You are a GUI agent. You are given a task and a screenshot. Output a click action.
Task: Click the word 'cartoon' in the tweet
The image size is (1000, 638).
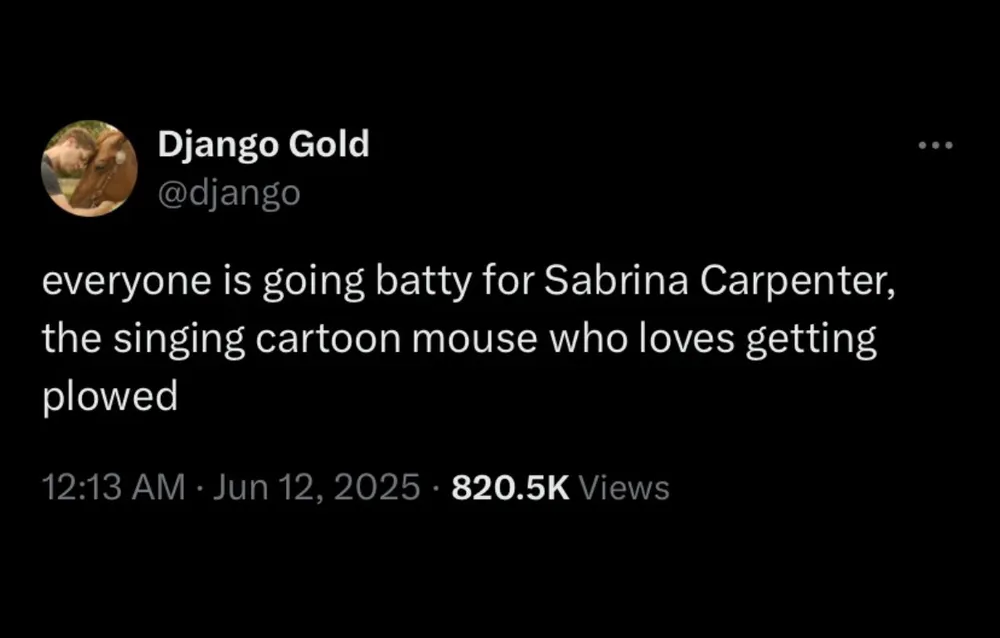pyautogui.click(x=306, y=340)
